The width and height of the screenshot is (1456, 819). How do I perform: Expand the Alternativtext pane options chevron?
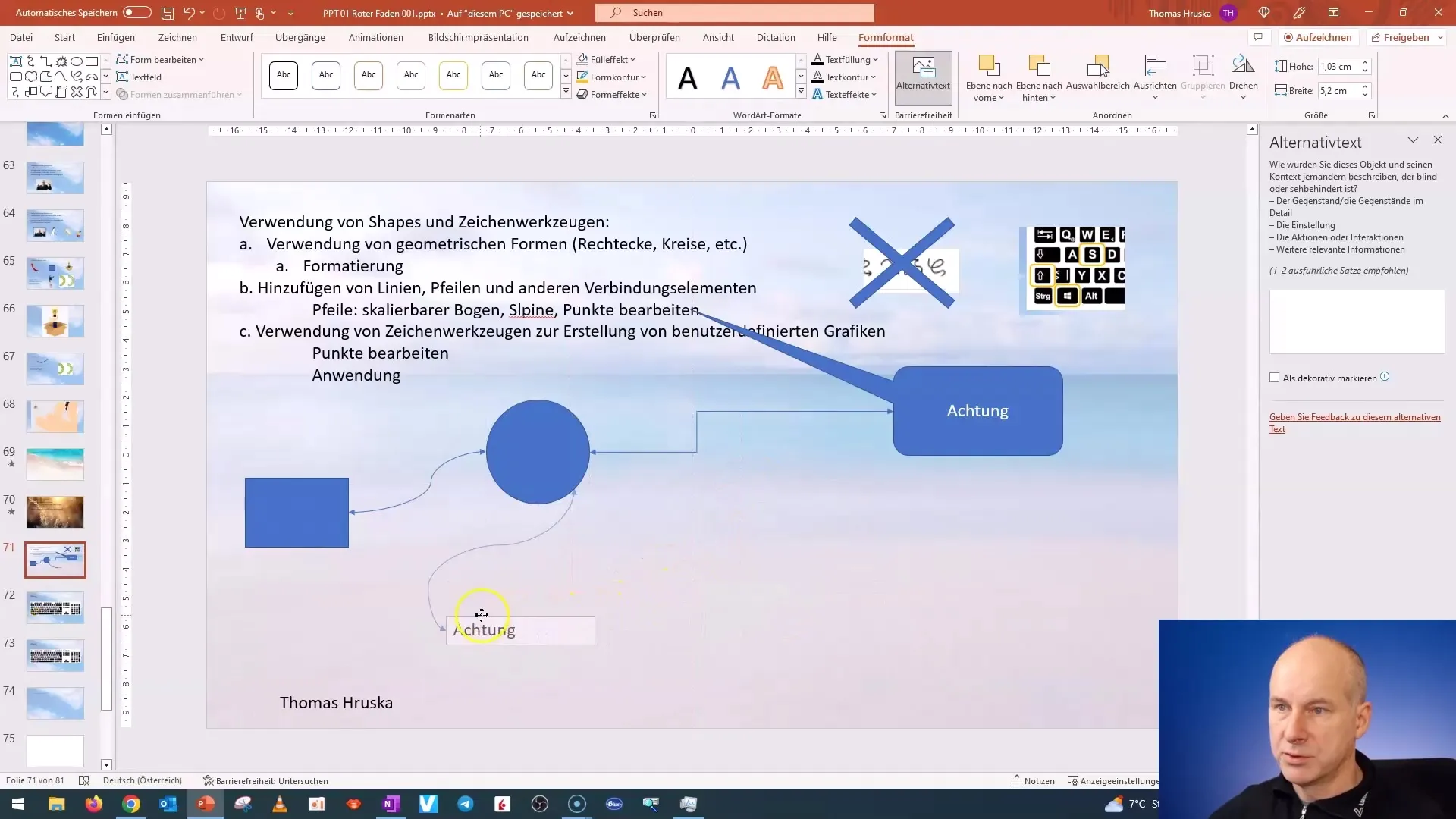point(1413,140)
